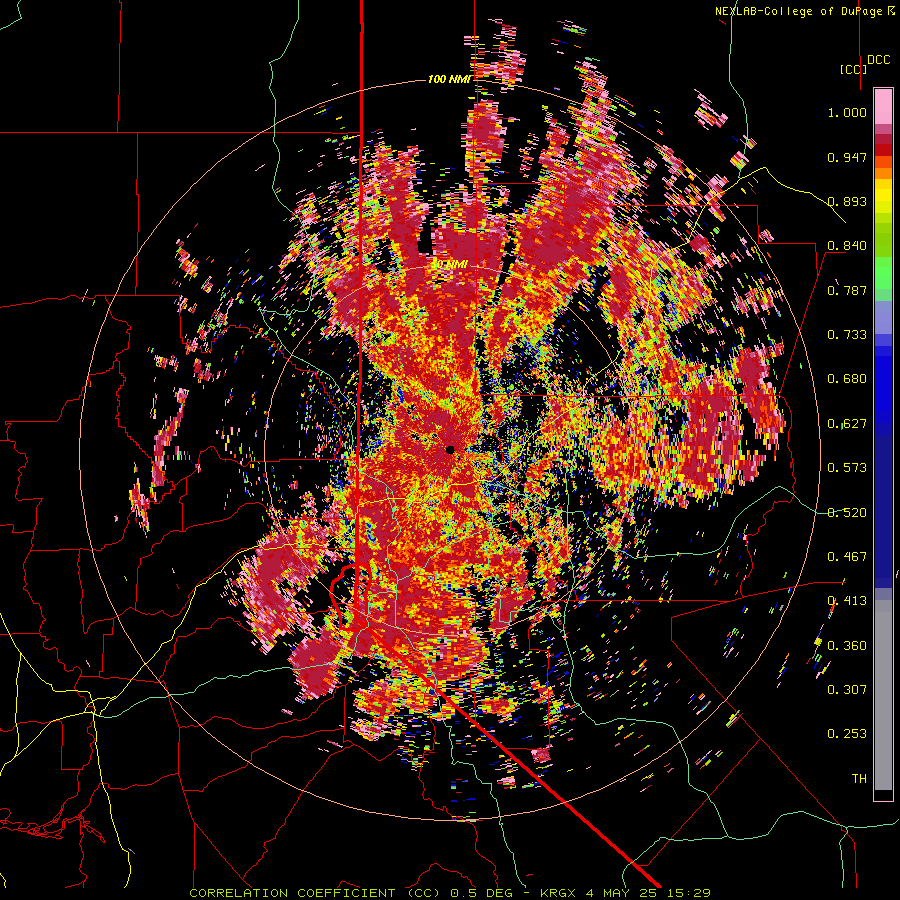Select the 0.467 legend value
900x900 pixels.
847,556
